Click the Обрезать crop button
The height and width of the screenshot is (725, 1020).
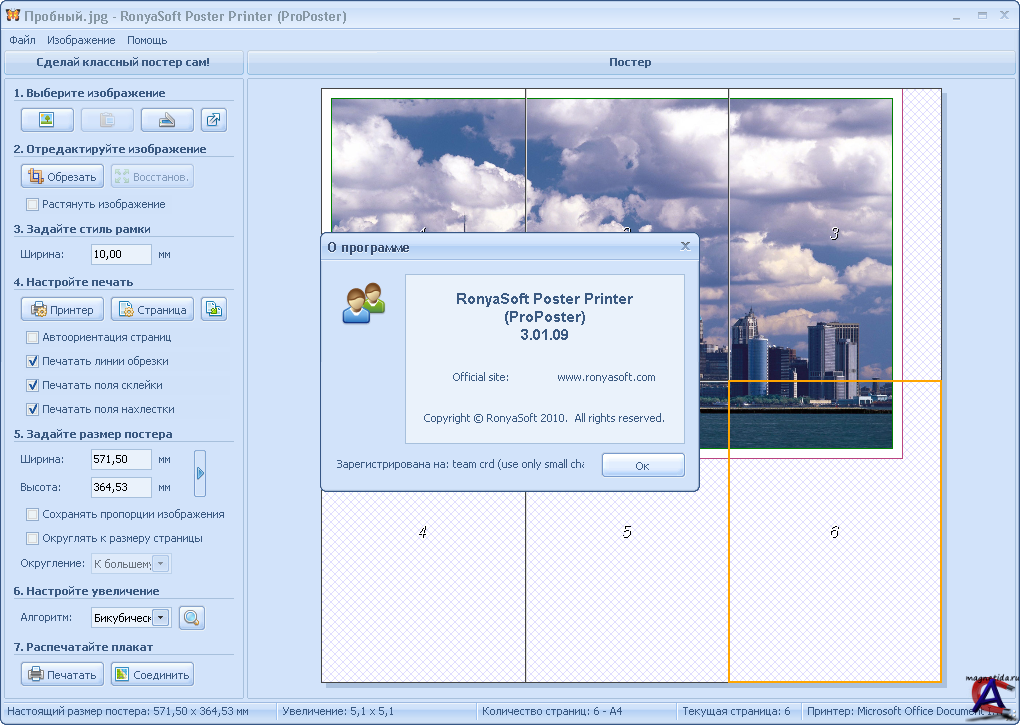click(63, 176)
